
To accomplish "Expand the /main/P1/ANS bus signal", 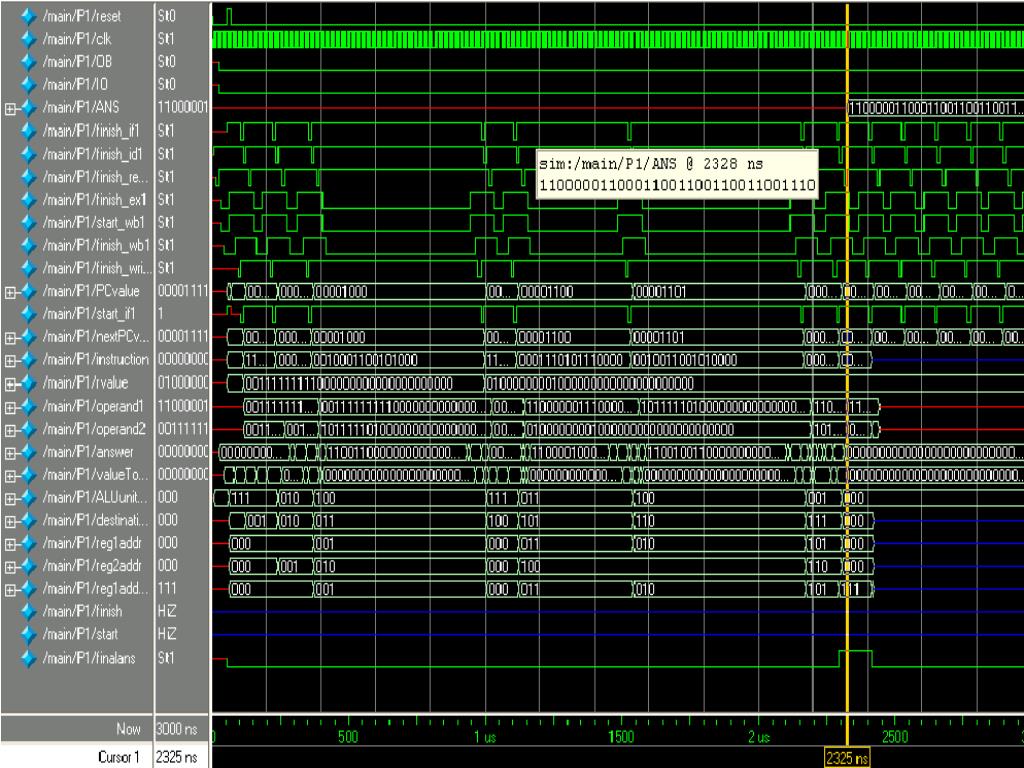I will pos(10,109).
